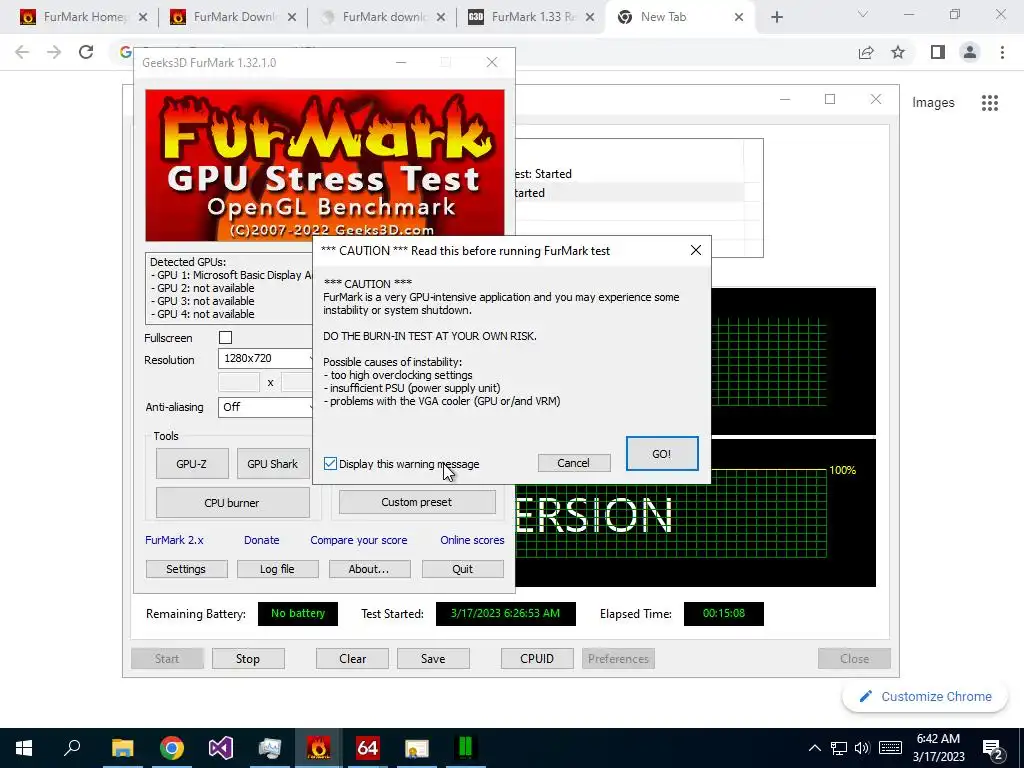
Task: Open the Log file button
Action: 278,569
